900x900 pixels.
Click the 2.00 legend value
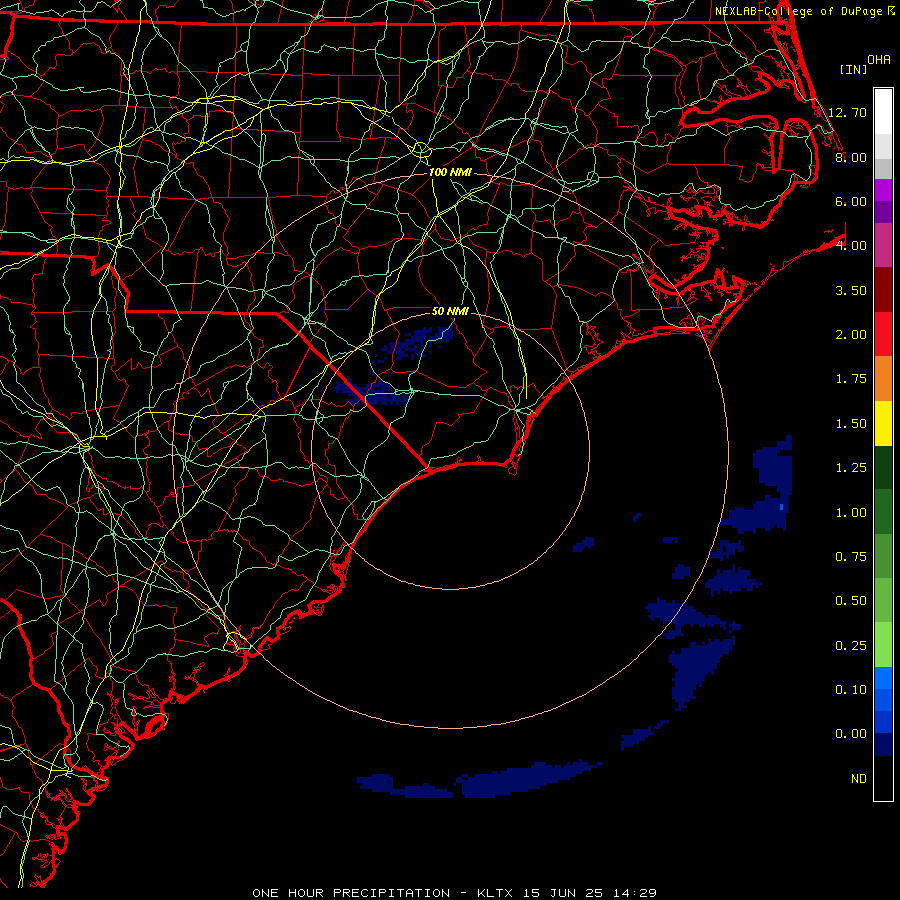(x=851, y=335)
